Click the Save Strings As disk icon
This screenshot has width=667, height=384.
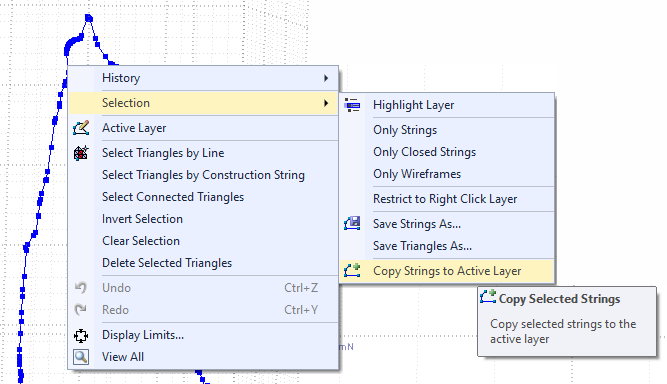coord(352,224)
